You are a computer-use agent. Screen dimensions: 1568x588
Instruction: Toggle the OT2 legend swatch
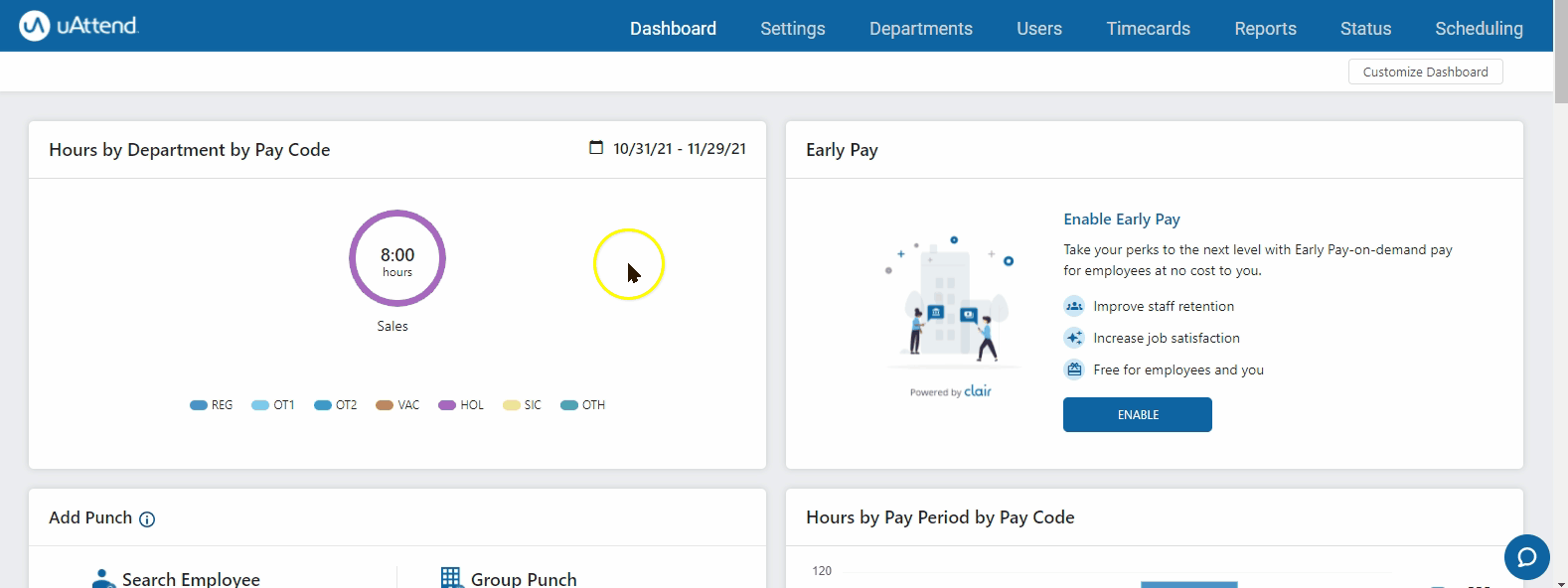(323, 405)
